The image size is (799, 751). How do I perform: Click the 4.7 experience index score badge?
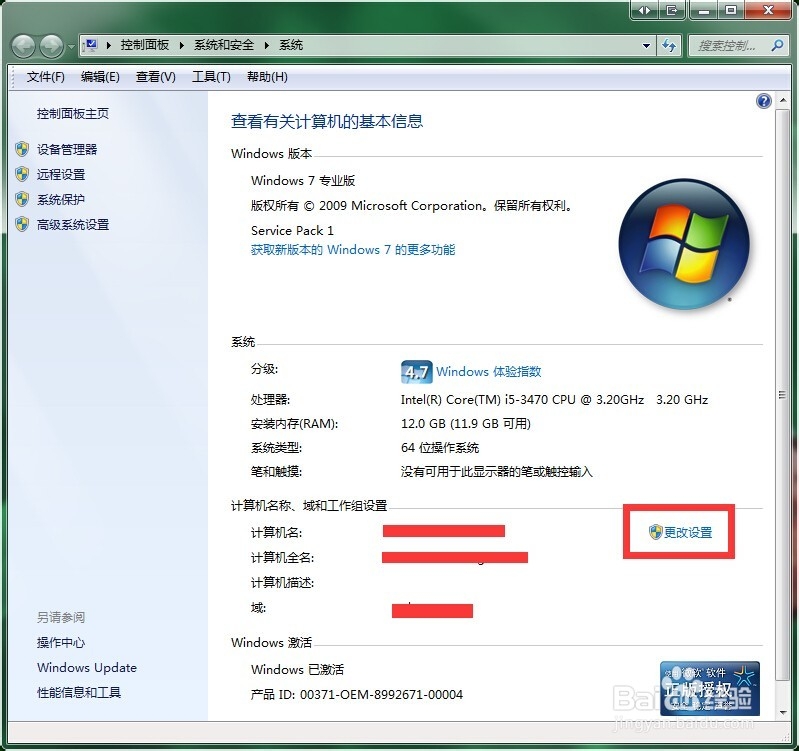pyautogui.click(x=416, y=371)
